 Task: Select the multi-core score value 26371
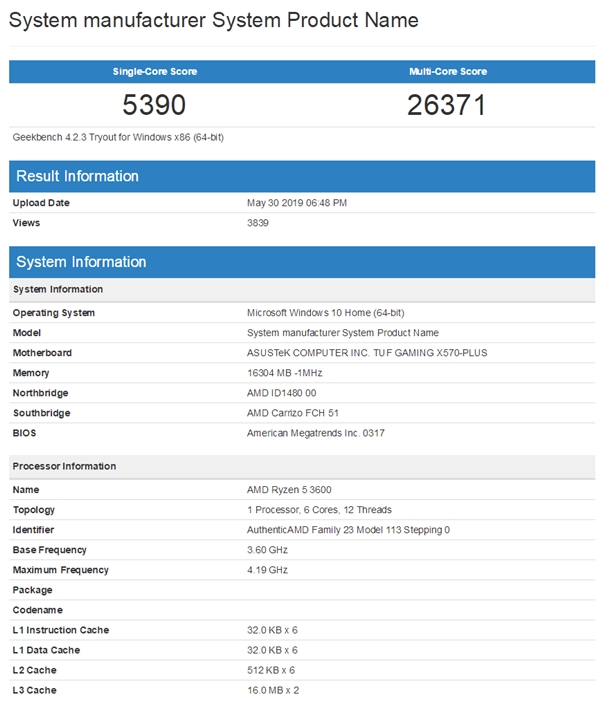[446, 105]
